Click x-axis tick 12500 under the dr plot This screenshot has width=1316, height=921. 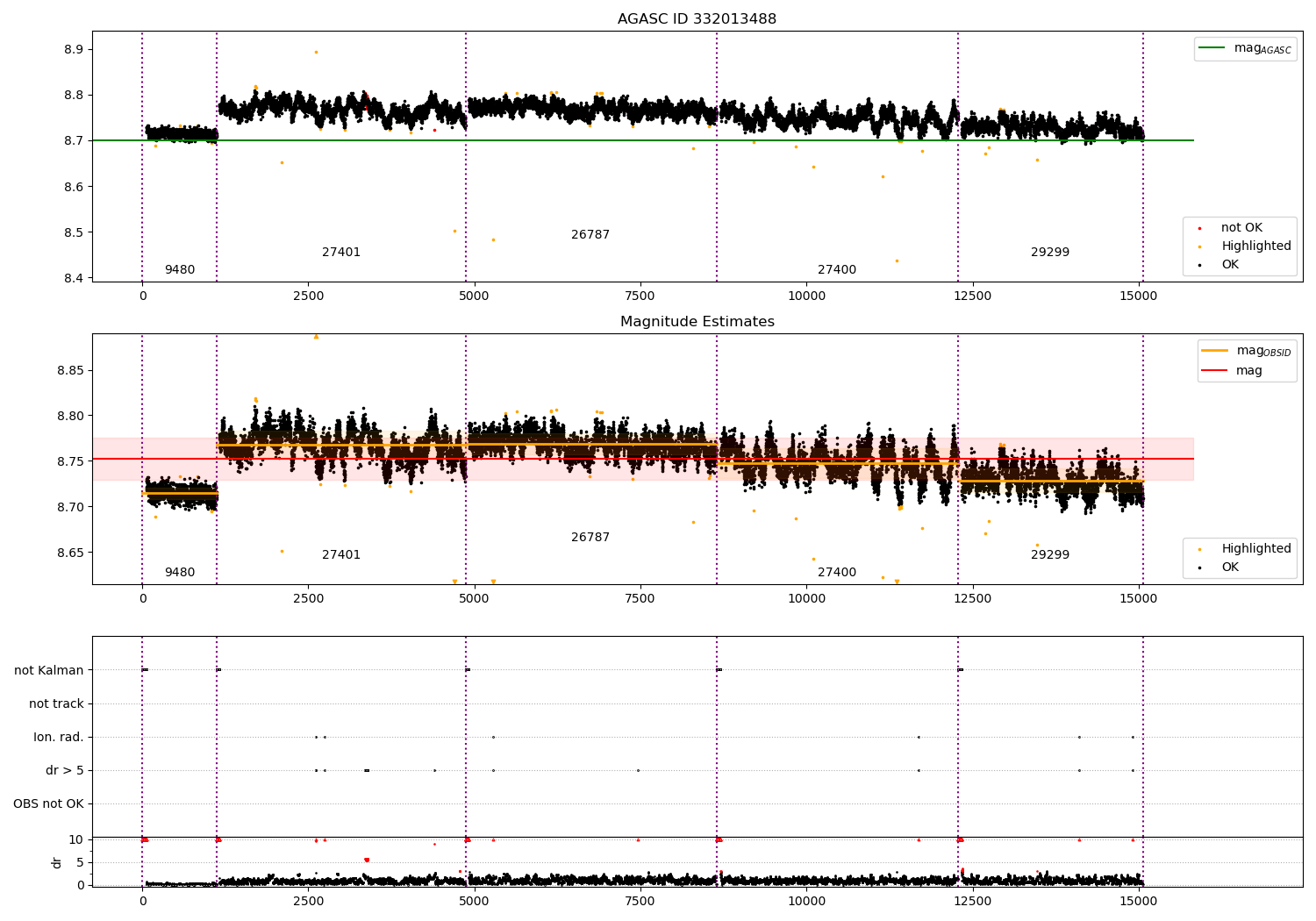pyautogui.click(x=973, y=901)
